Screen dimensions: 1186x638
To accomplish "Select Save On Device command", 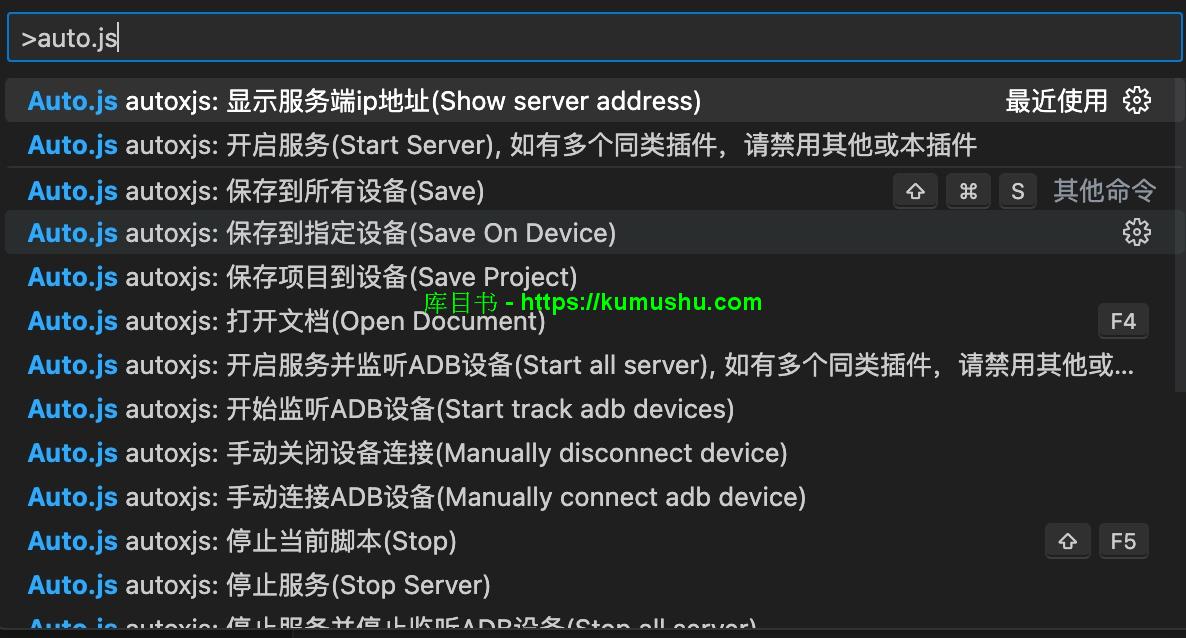I will [593, 232].
